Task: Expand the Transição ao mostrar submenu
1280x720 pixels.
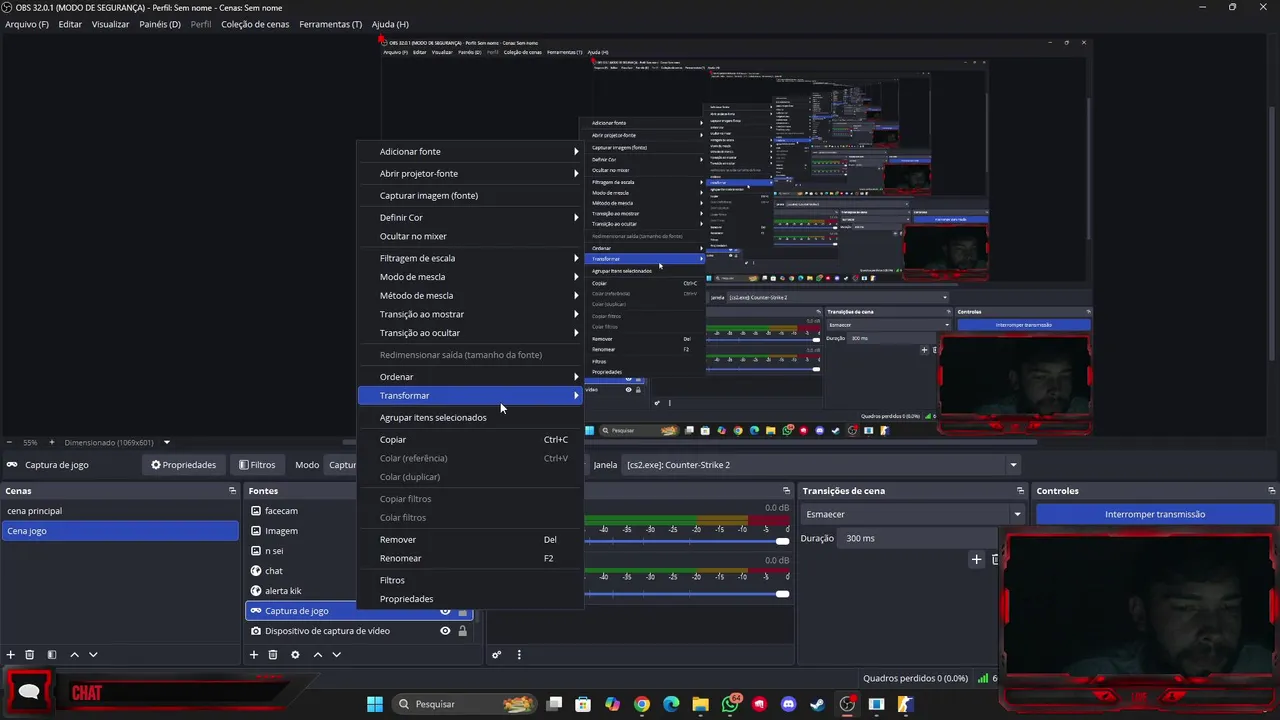Action: coord(470,314)
